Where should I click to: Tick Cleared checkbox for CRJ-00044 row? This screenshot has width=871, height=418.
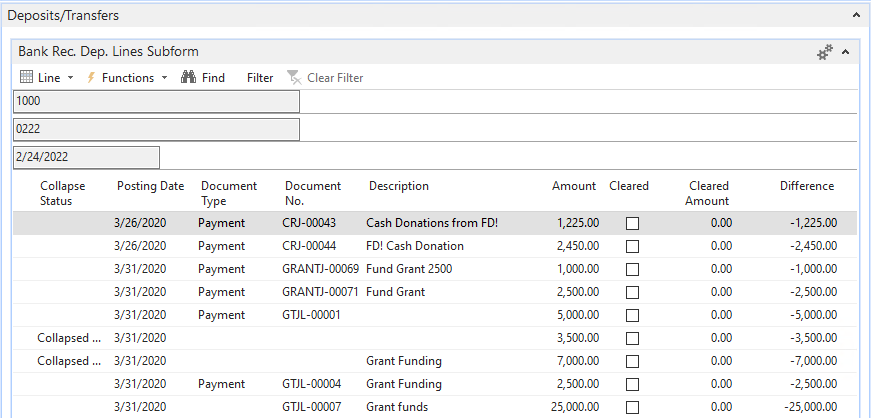coord(632,246)
